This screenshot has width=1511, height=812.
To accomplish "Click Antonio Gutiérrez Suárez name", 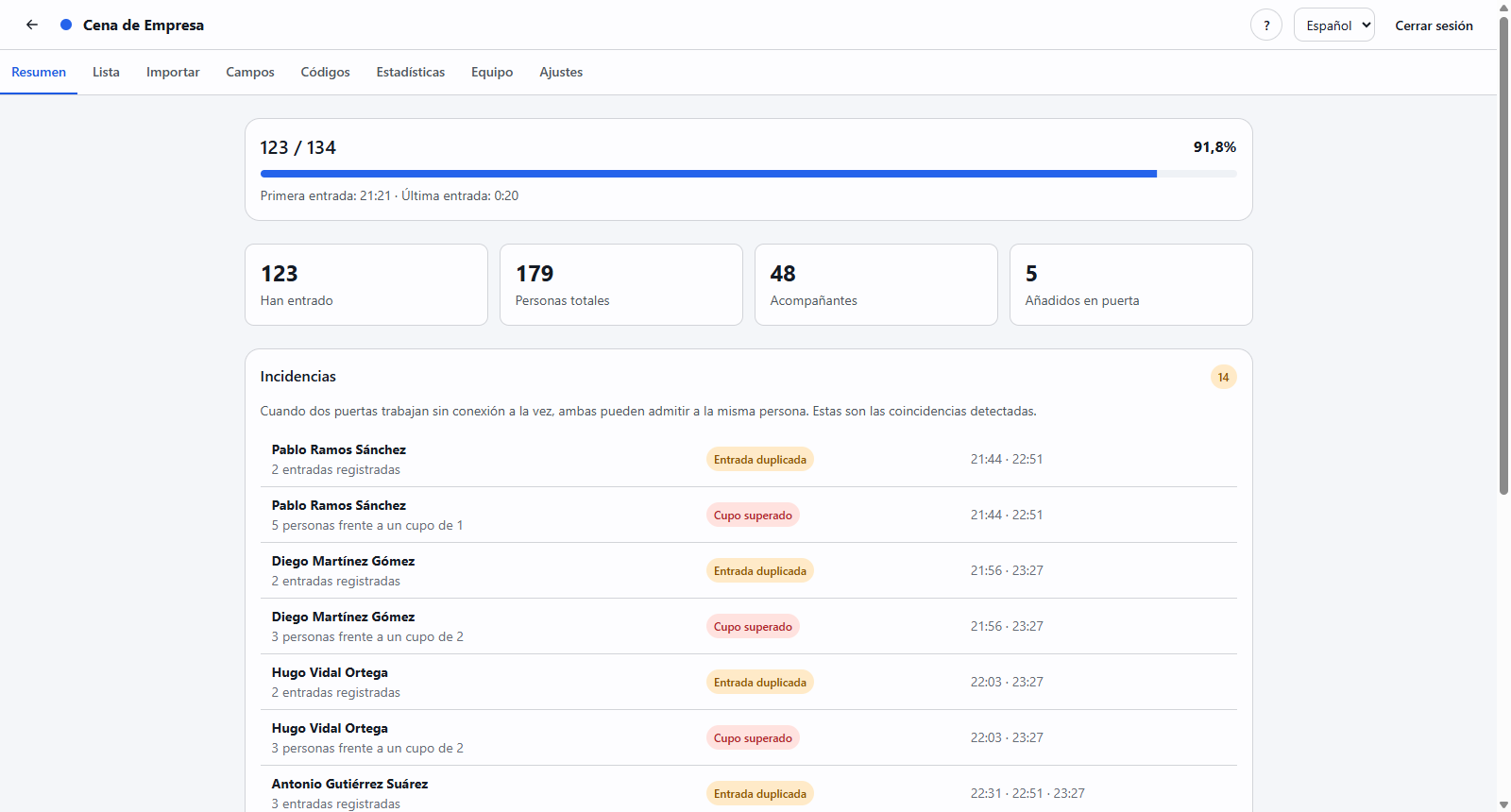I will tap(349, 784).
